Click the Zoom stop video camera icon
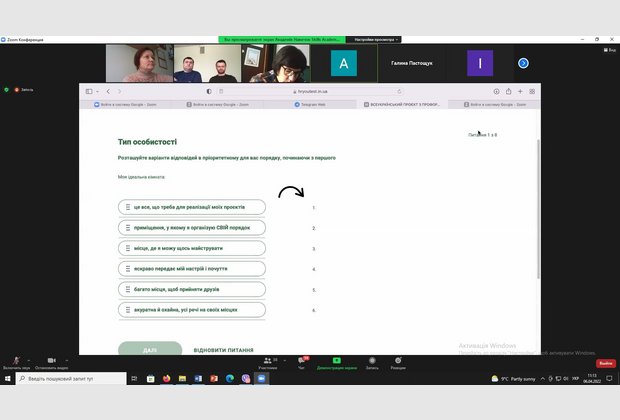The image size is (620, 420). pyautogui.click(x=51, y=360)
